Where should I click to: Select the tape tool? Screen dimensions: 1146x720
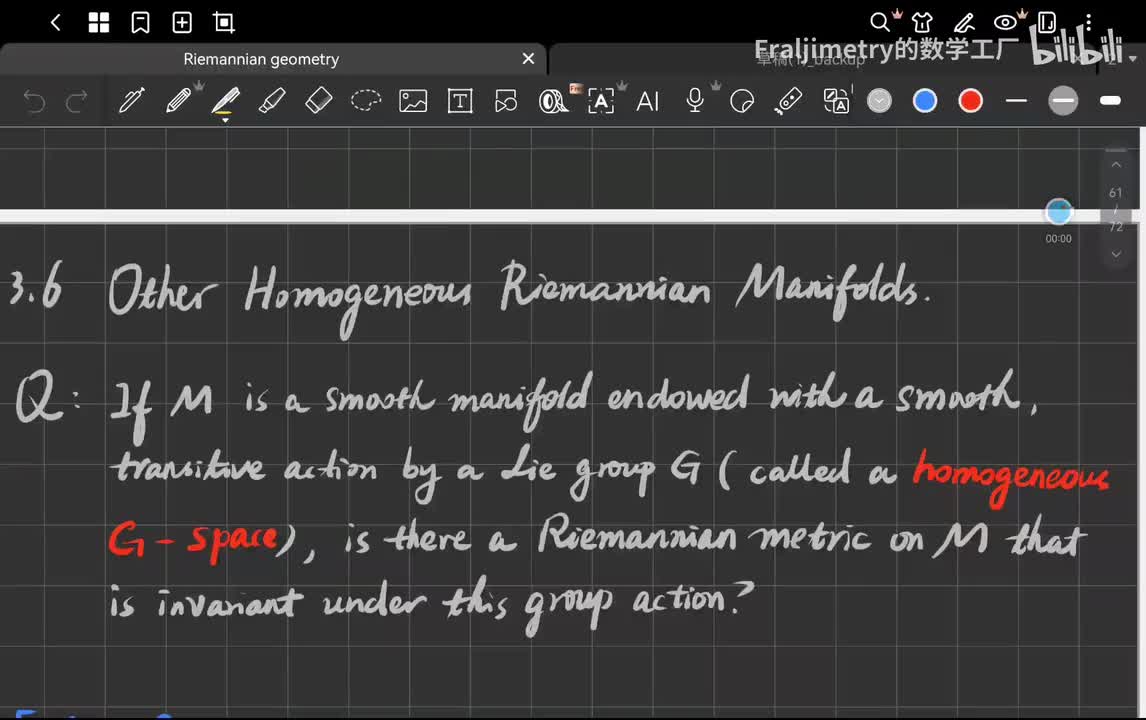[553, 101]
